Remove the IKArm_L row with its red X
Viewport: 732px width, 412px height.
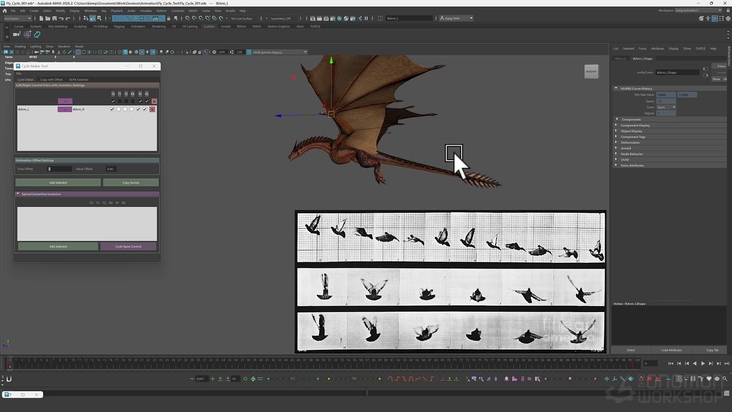point(152,109)
